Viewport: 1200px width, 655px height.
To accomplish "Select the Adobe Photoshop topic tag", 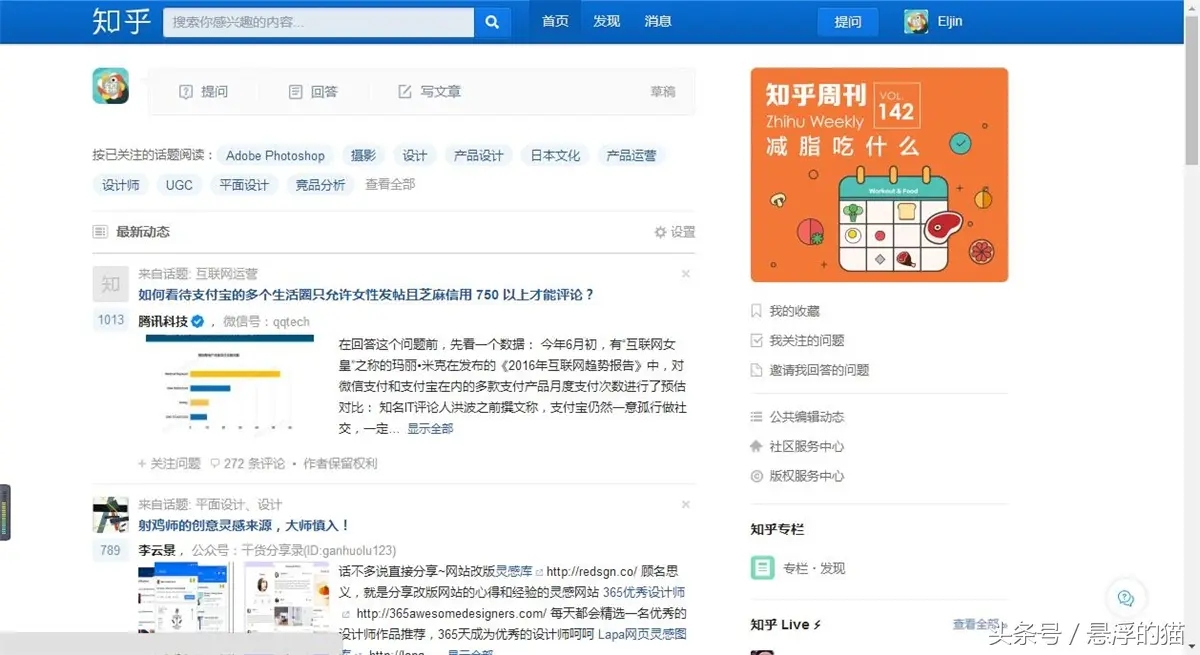I will pyautogui.click(x=275, y=156).
